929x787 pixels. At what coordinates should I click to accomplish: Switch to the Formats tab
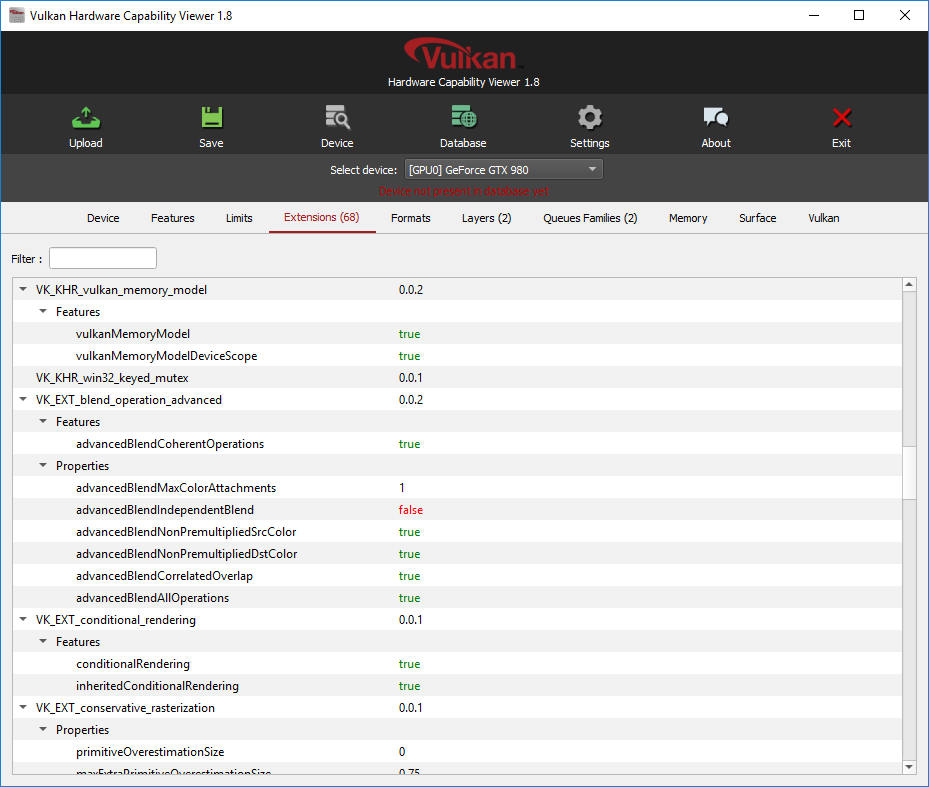pos(411,218)
